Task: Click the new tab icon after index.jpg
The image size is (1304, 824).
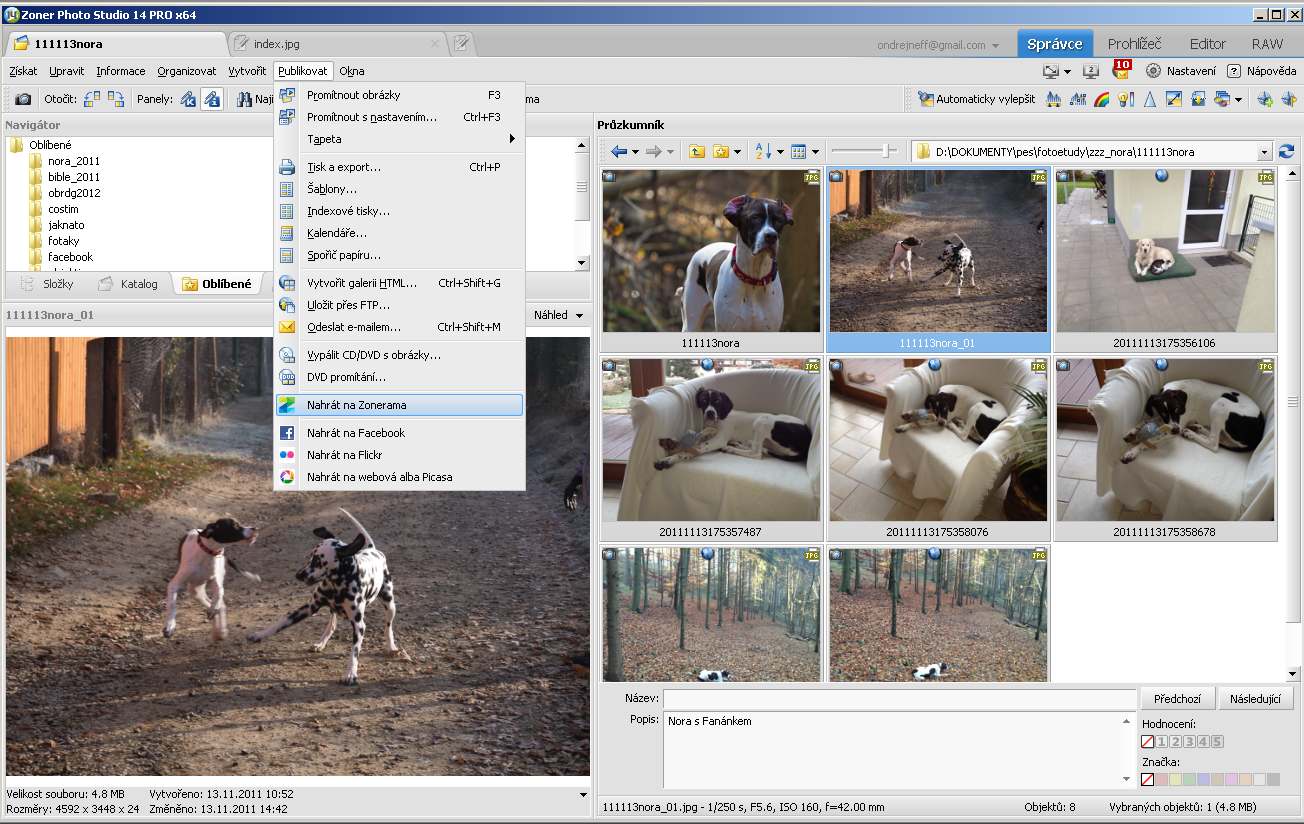Action: (x=461, y=44)
